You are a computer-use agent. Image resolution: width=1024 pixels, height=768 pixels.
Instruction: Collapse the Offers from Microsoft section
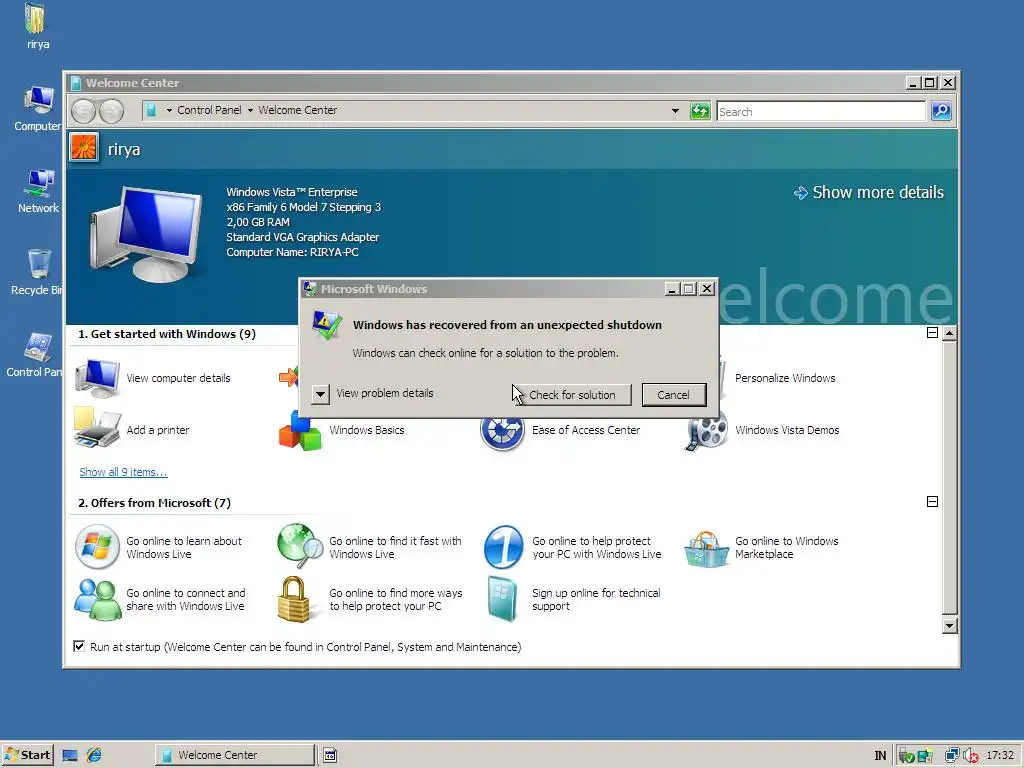click(933, 502)
